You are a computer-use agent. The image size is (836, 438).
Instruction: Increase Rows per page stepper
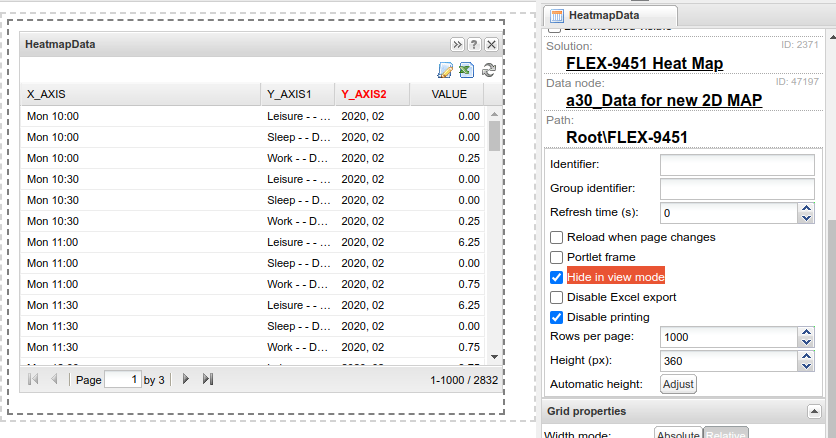tap(806, 332)
